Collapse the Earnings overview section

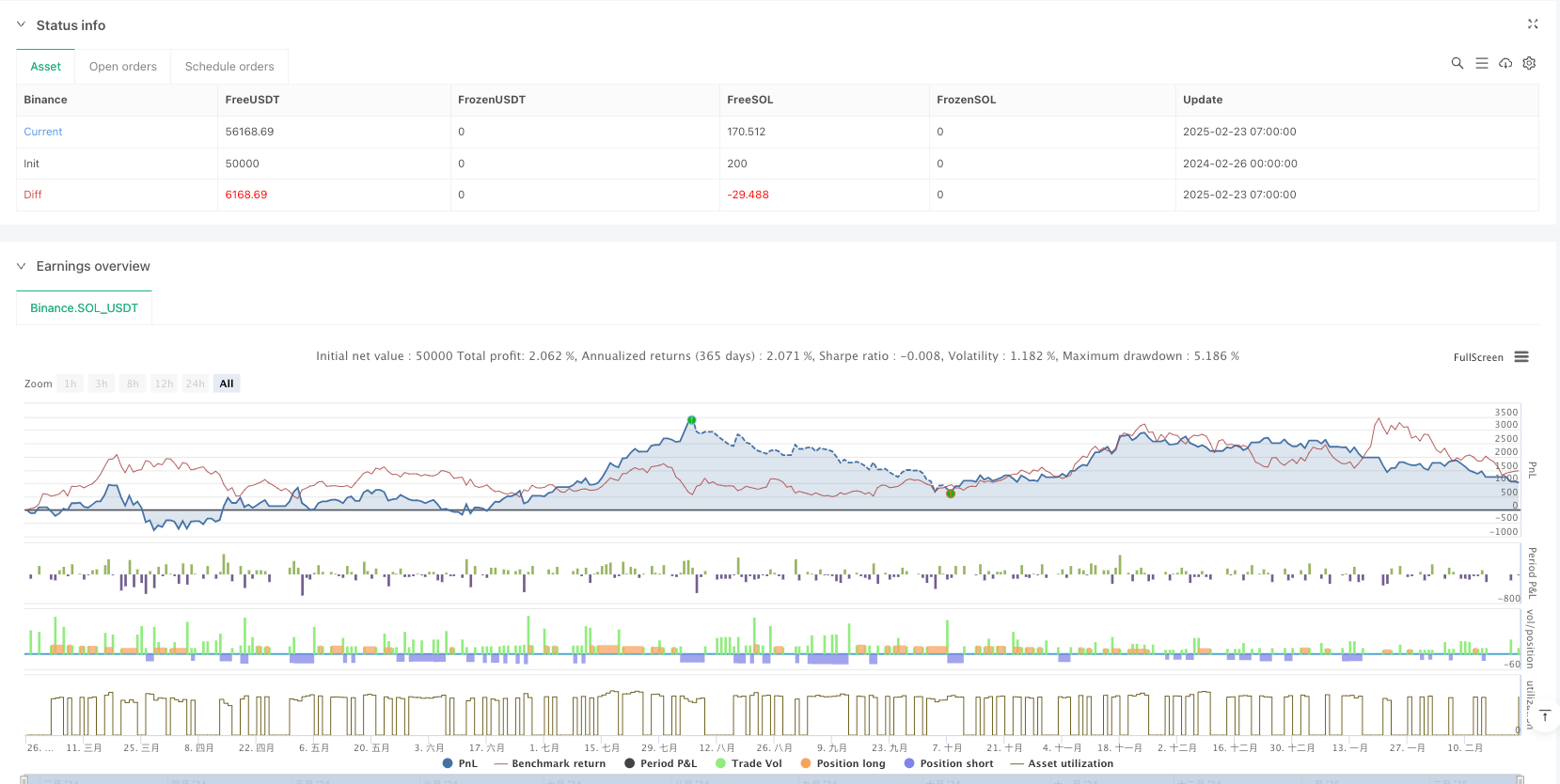tap(22, 267)
